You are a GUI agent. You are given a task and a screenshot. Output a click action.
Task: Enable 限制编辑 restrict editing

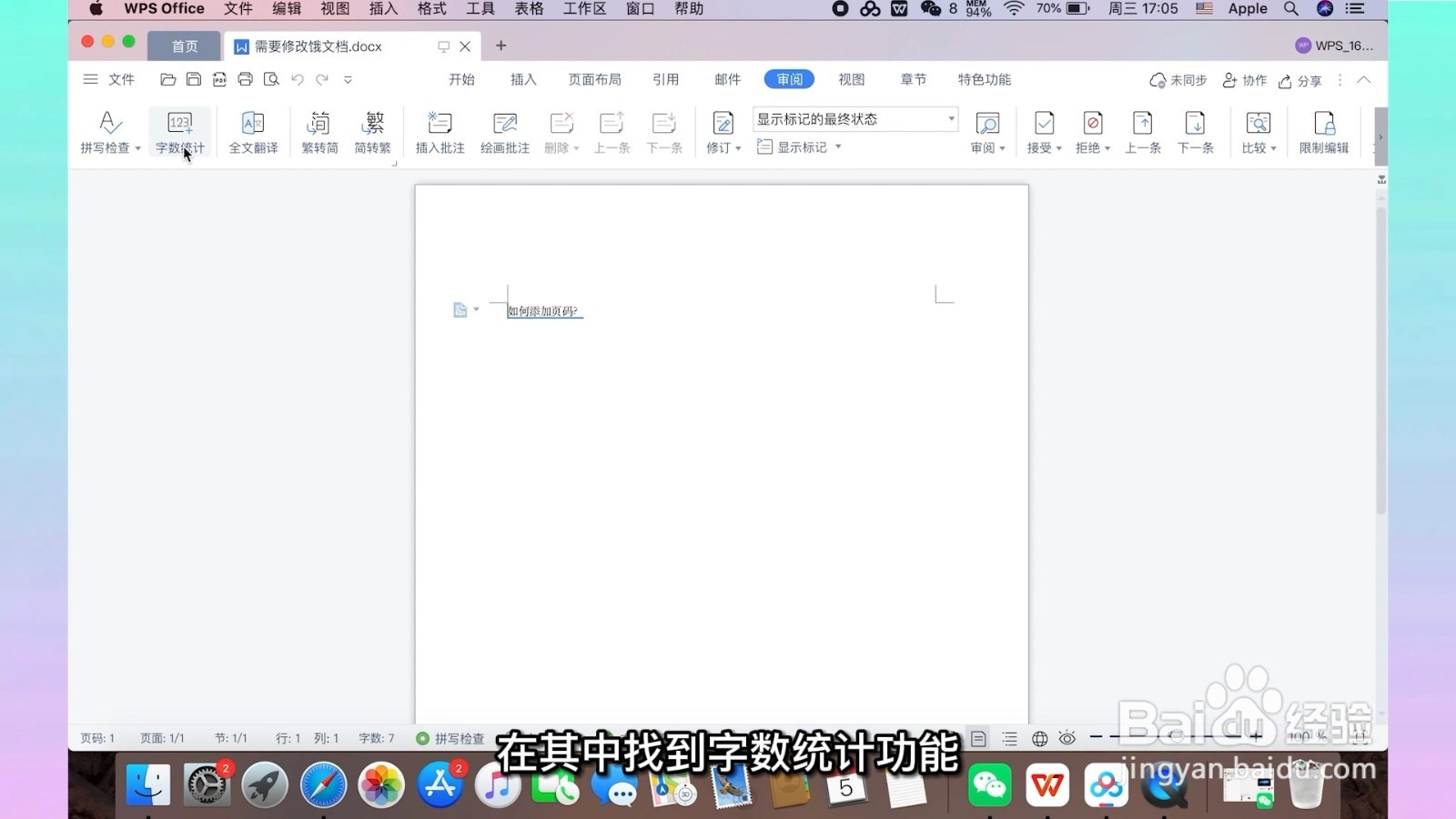pos(1324,131)
